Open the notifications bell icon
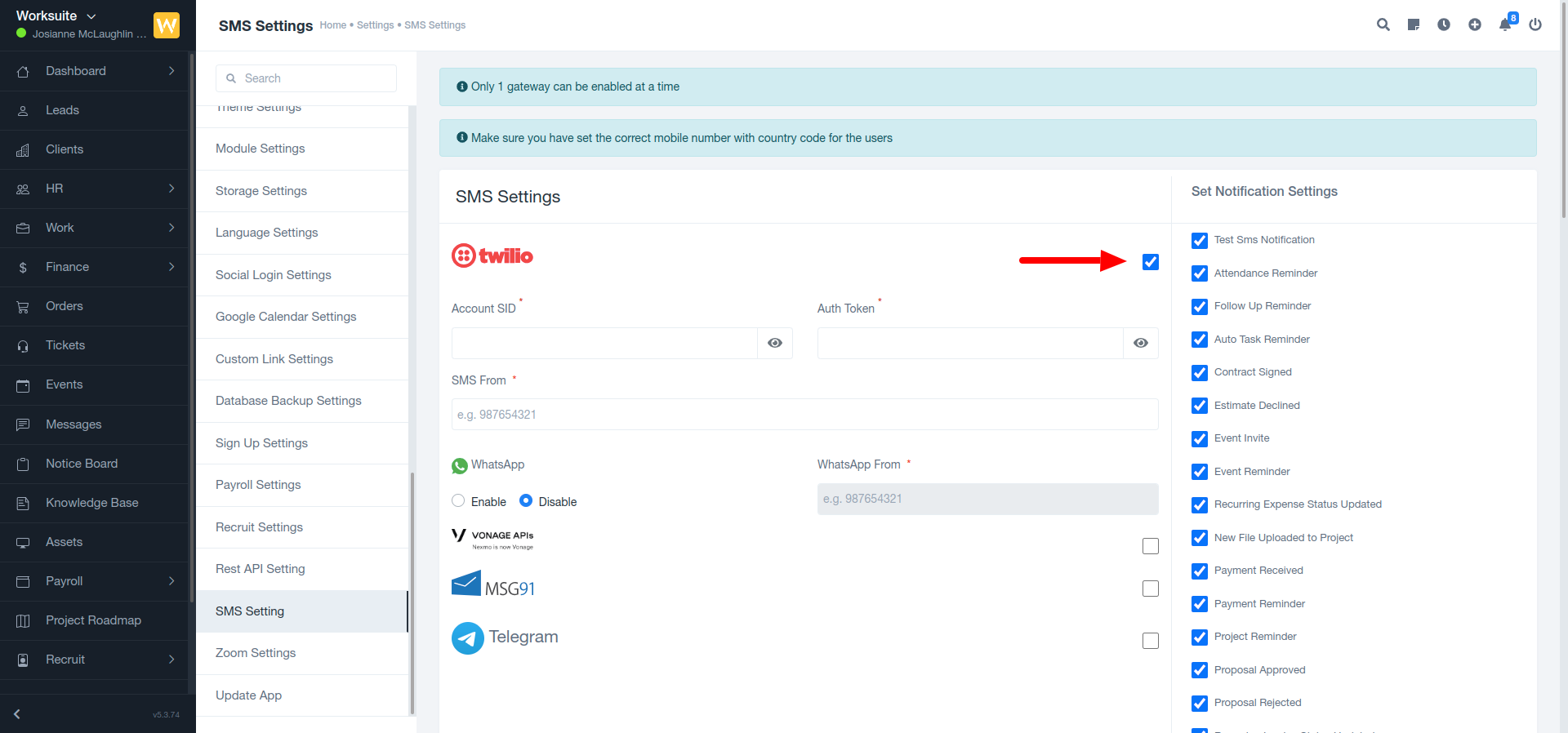1568x733 pixels. click(x=1505, y=24)
